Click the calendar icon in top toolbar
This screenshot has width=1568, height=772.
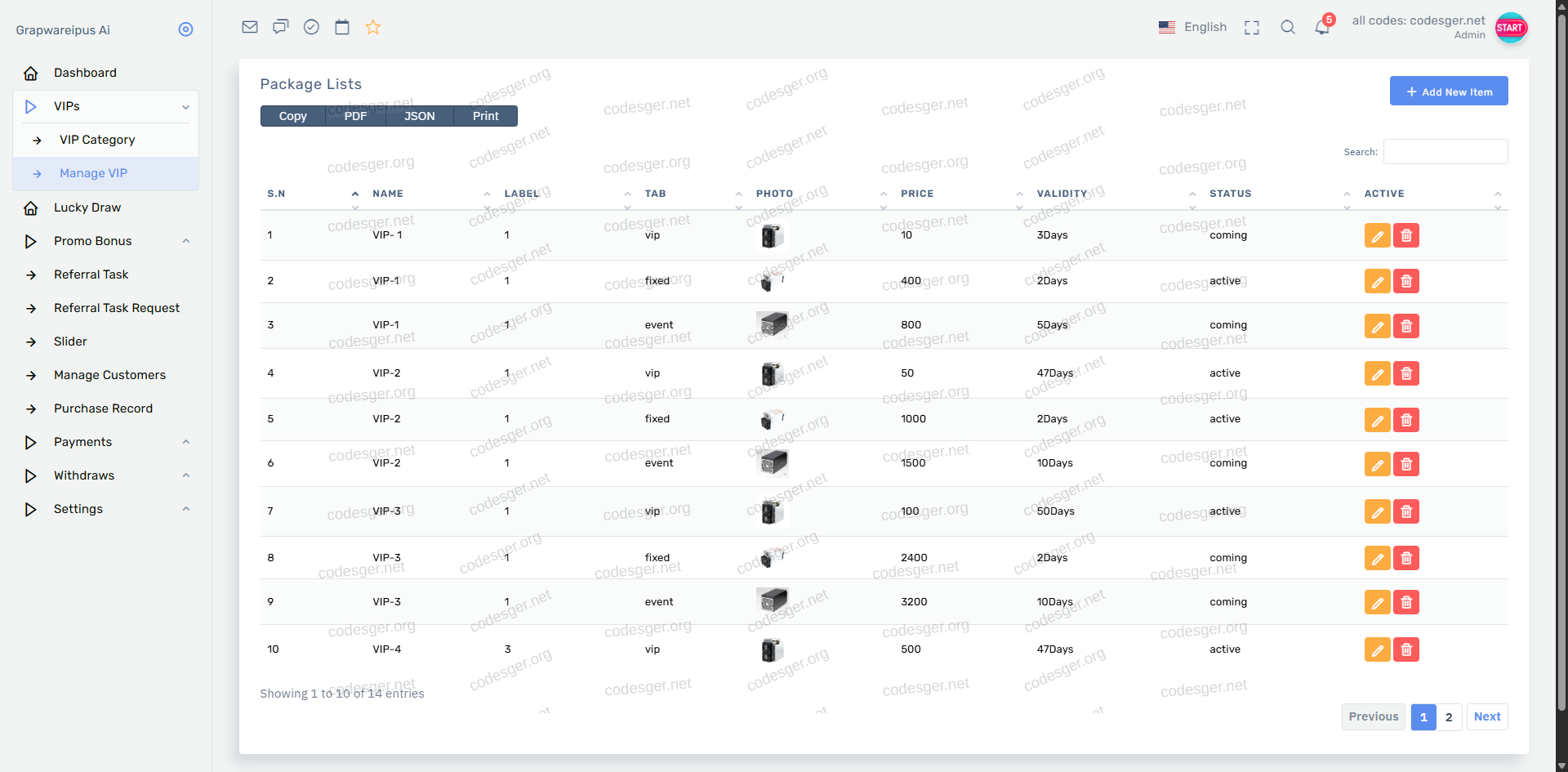[x=342, y=27]
